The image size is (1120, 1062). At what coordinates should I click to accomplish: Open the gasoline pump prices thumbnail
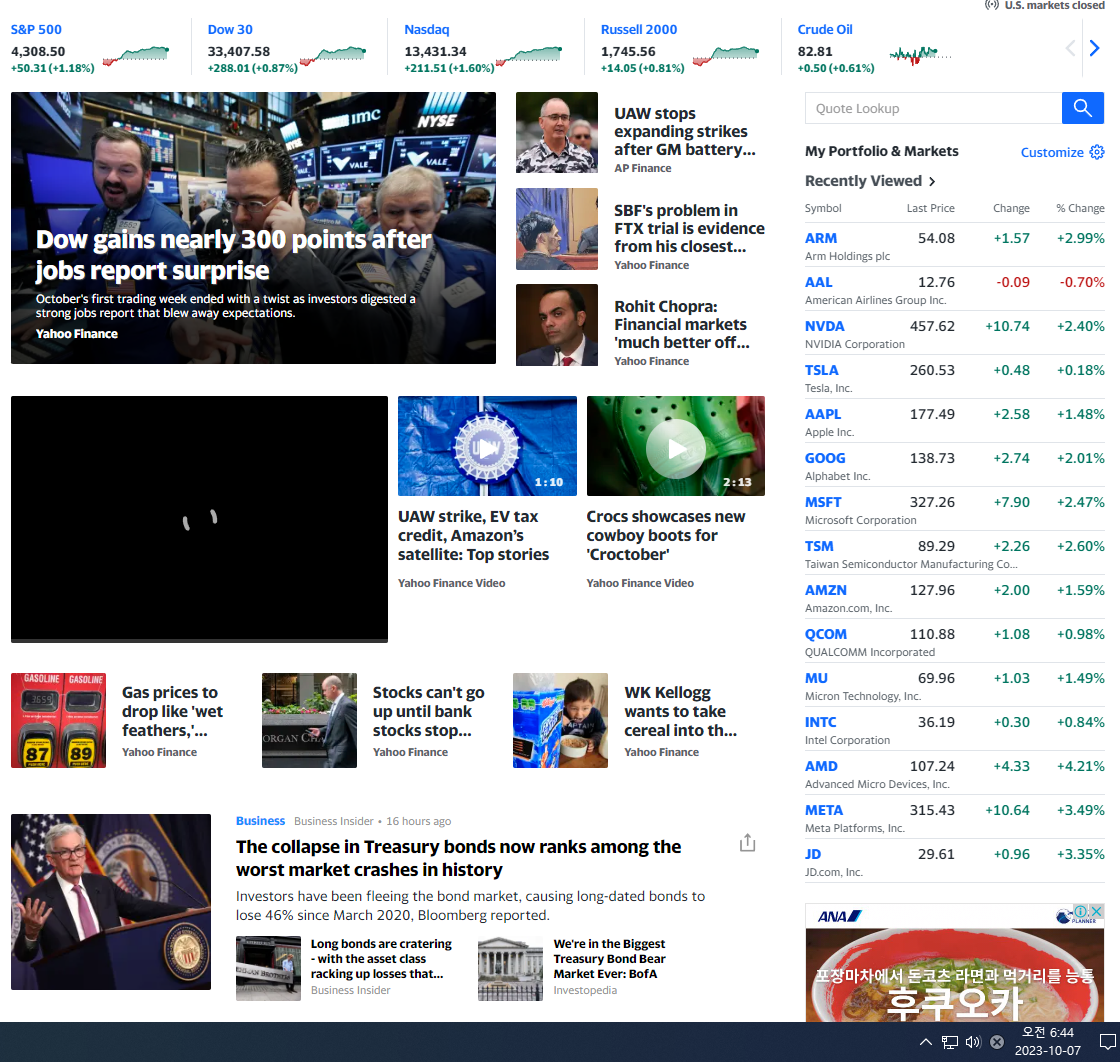pyautogui.click(x=58, y=720)
